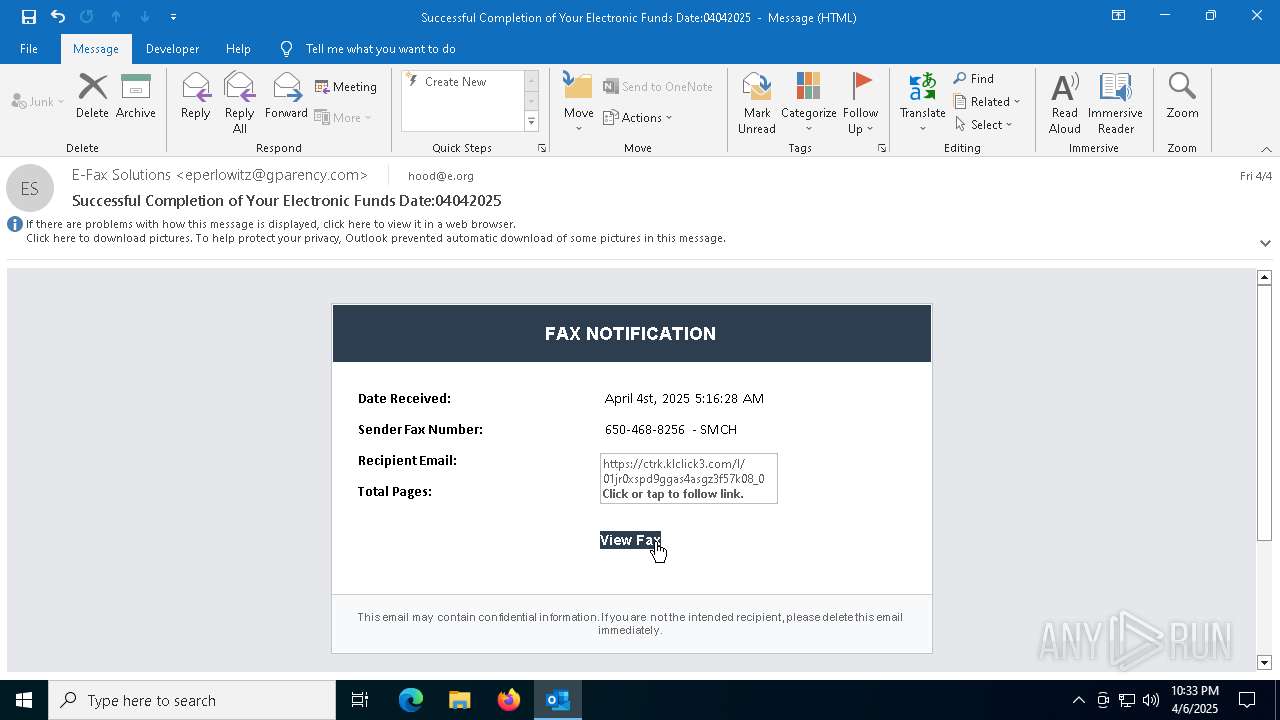
Task: Open the Junk options dropdown
Action: [x=38, y=101]
